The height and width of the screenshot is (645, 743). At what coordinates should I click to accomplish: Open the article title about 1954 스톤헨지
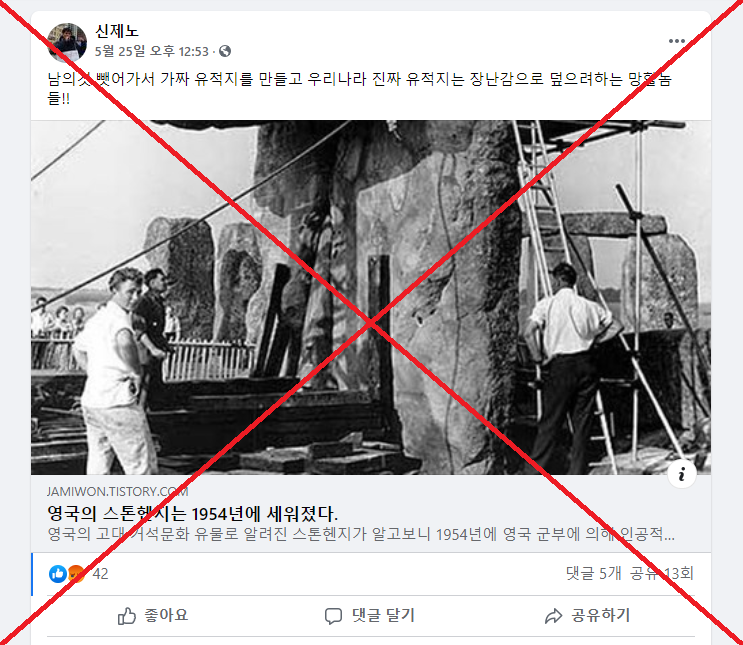[192, 514]
